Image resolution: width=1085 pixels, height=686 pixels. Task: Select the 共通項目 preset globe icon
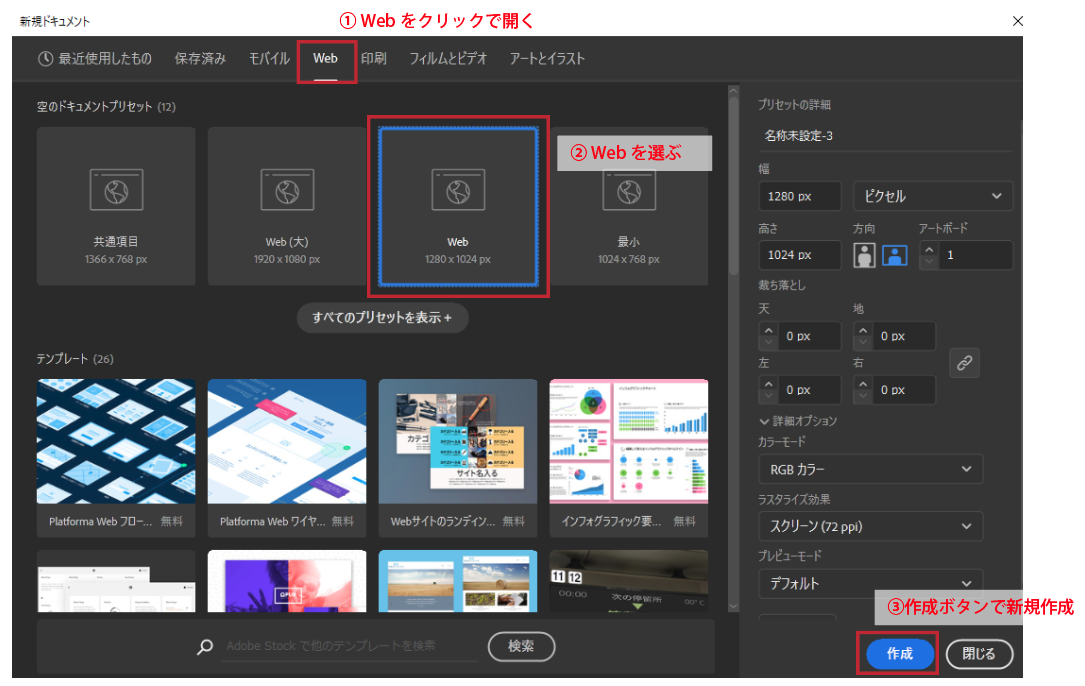tap(115, 189)
